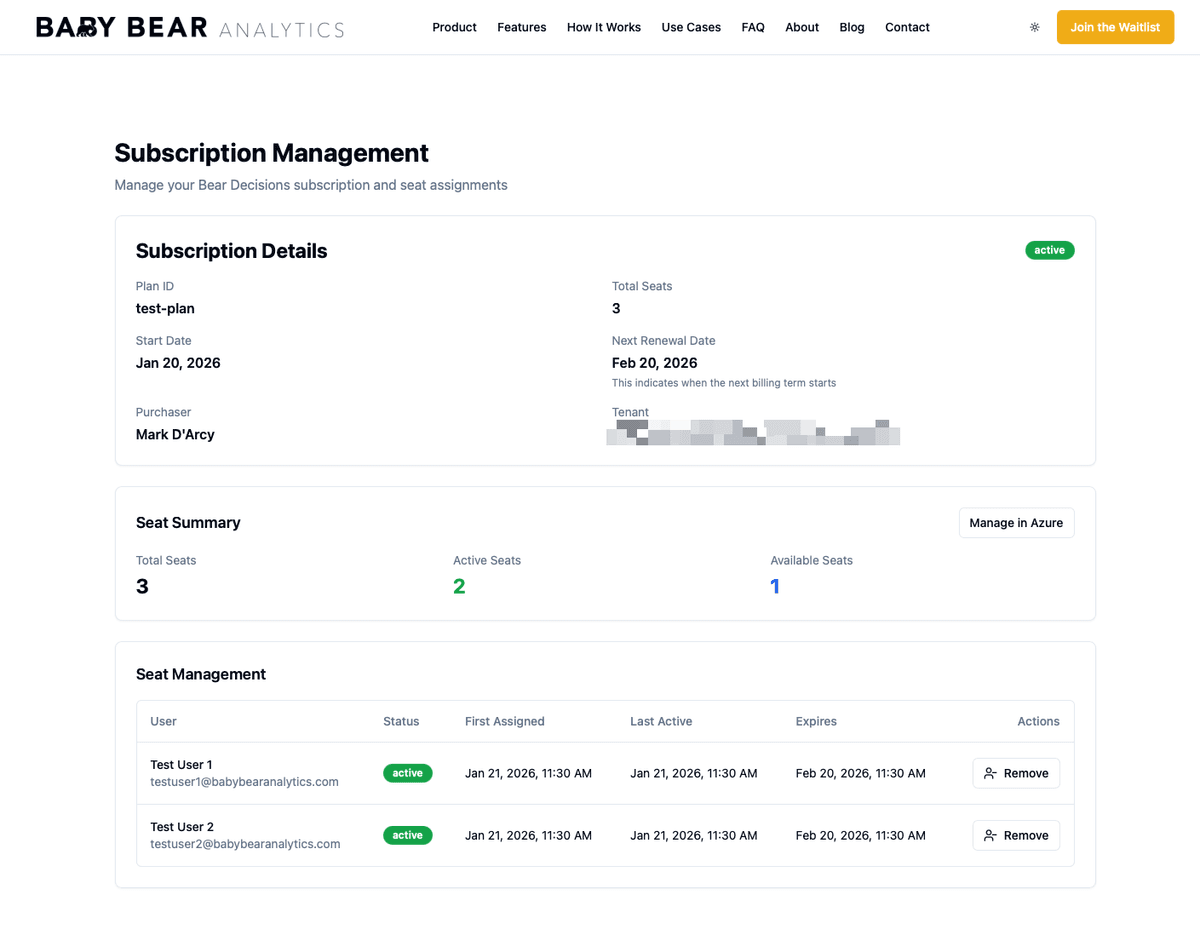The image size is (1200, 940).
Task: Click the blurred Tenant value
Action: 753,433
